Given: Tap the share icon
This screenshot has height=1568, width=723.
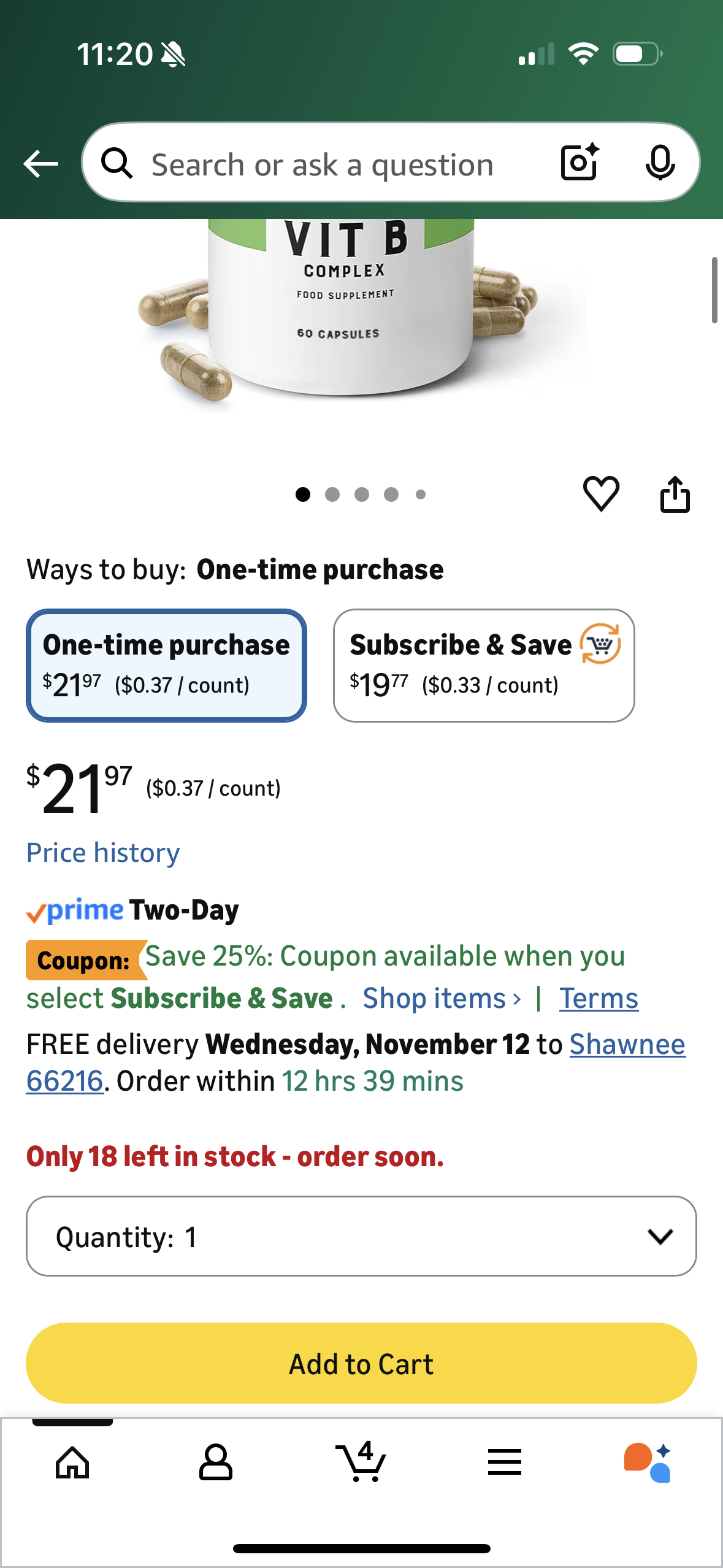Looking at the screenshot, I should [675, 494].
